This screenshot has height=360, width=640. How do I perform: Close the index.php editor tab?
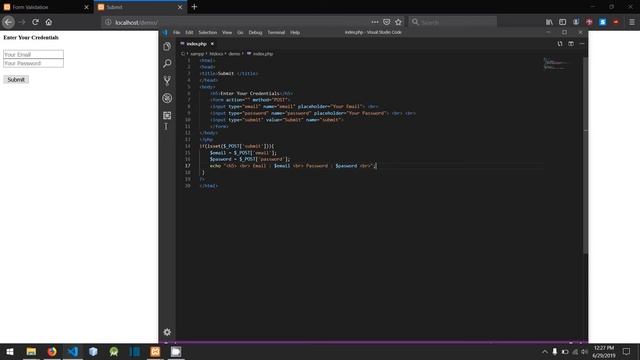[x=212, y=44]
